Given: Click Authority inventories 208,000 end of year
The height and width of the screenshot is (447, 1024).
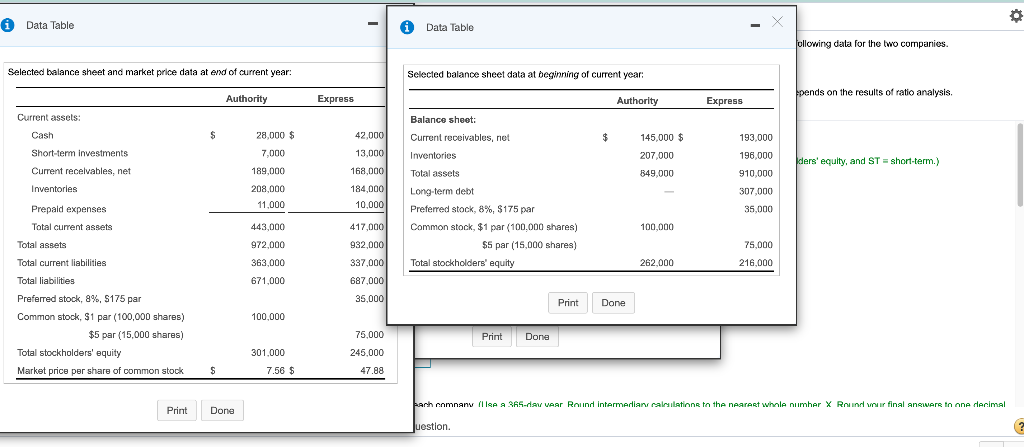Looking at the screenshot, I should tap(268, 189).
